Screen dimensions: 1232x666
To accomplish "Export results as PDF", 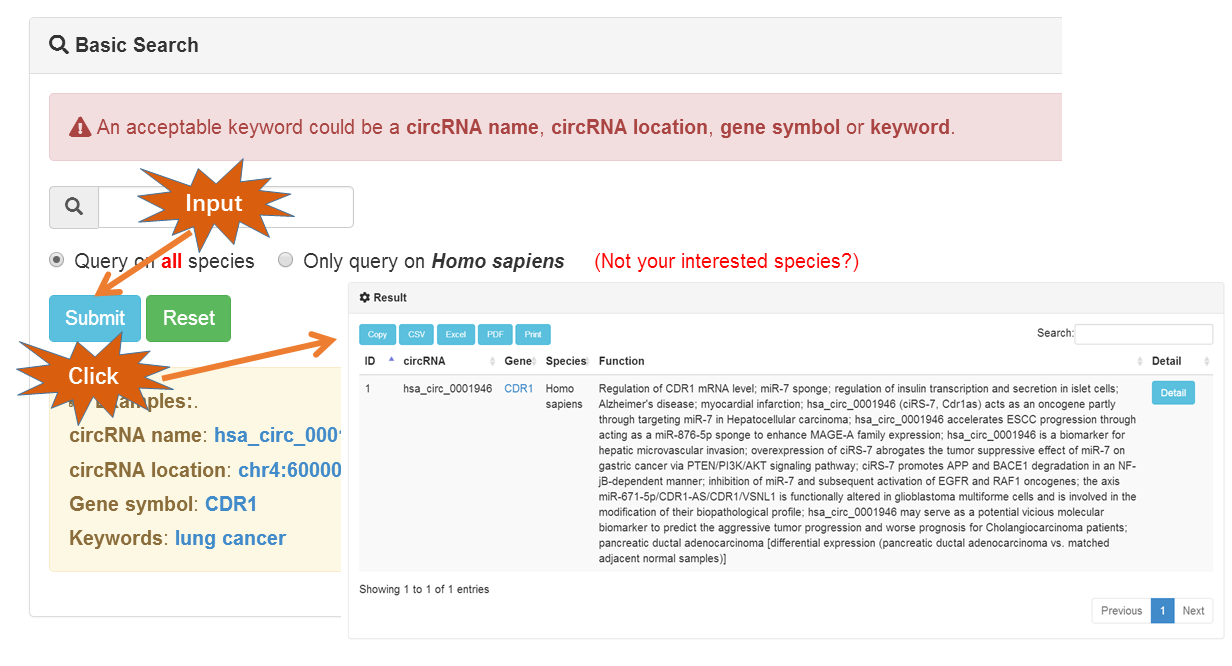I will 495,335.
